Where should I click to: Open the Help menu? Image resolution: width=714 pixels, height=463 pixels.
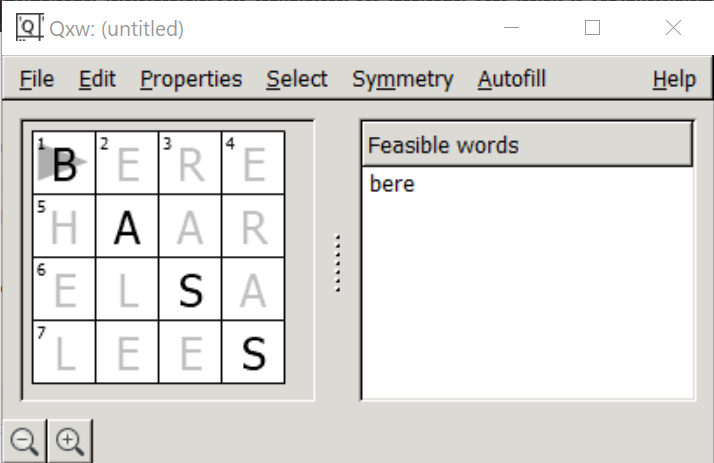tap(673, 79)
